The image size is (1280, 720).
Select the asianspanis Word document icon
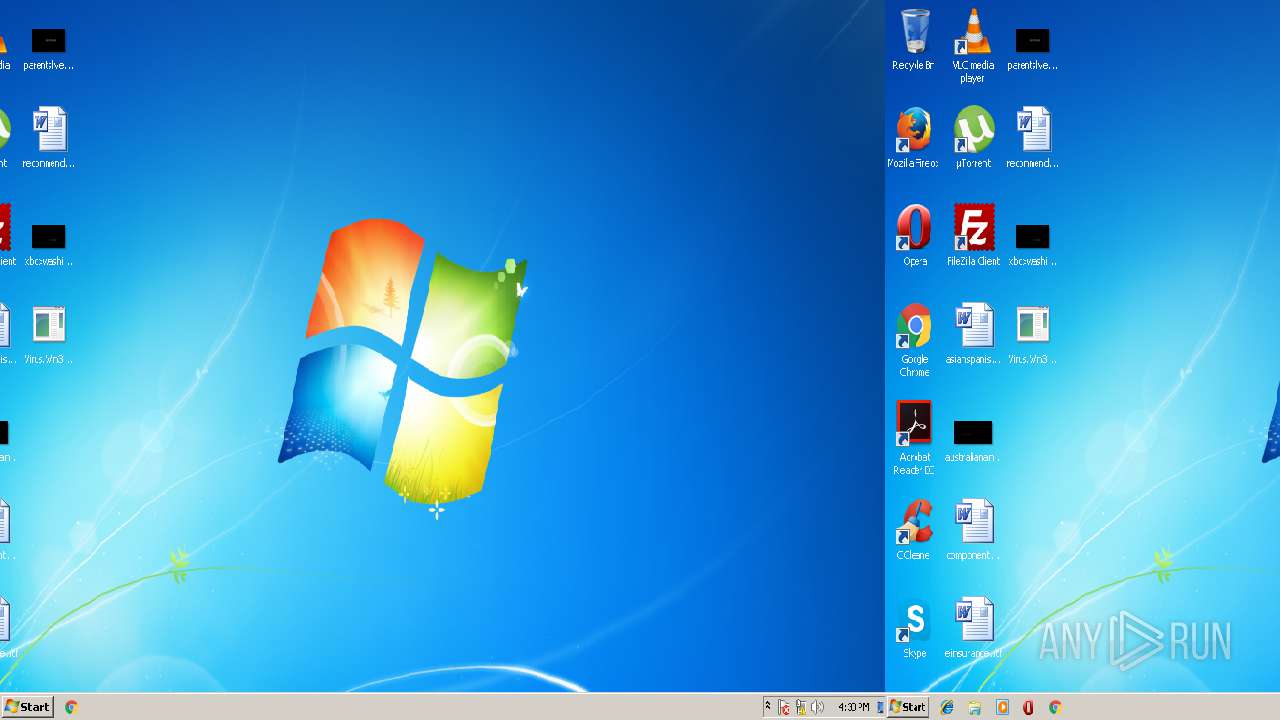tap(973, 334)
